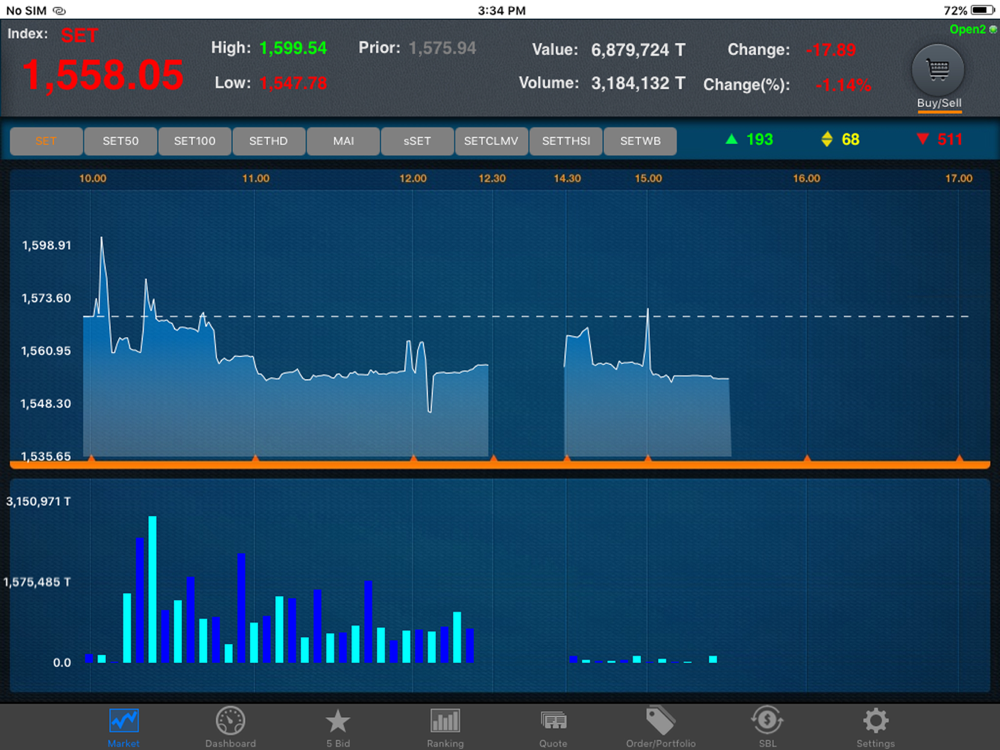
Task: Tap the 1,535.65 price axis label
Action: click(47, 457)
